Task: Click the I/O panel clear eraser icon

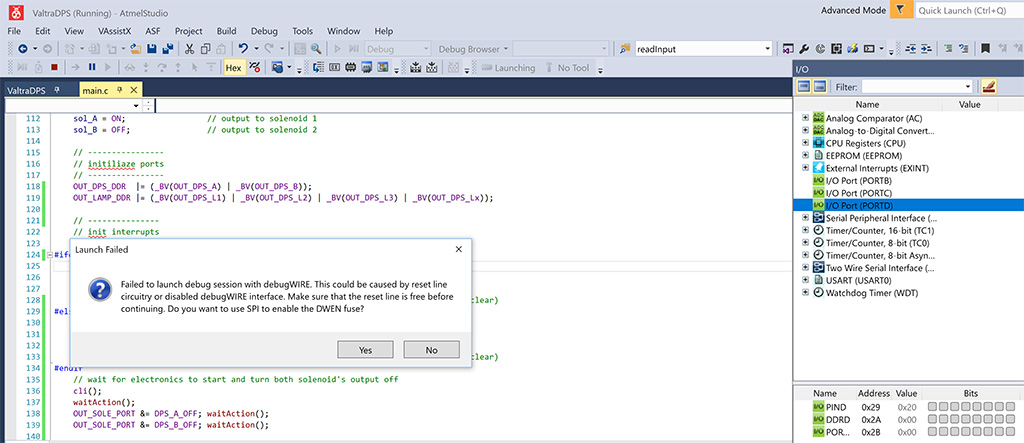Action: (x=989, y=86)
